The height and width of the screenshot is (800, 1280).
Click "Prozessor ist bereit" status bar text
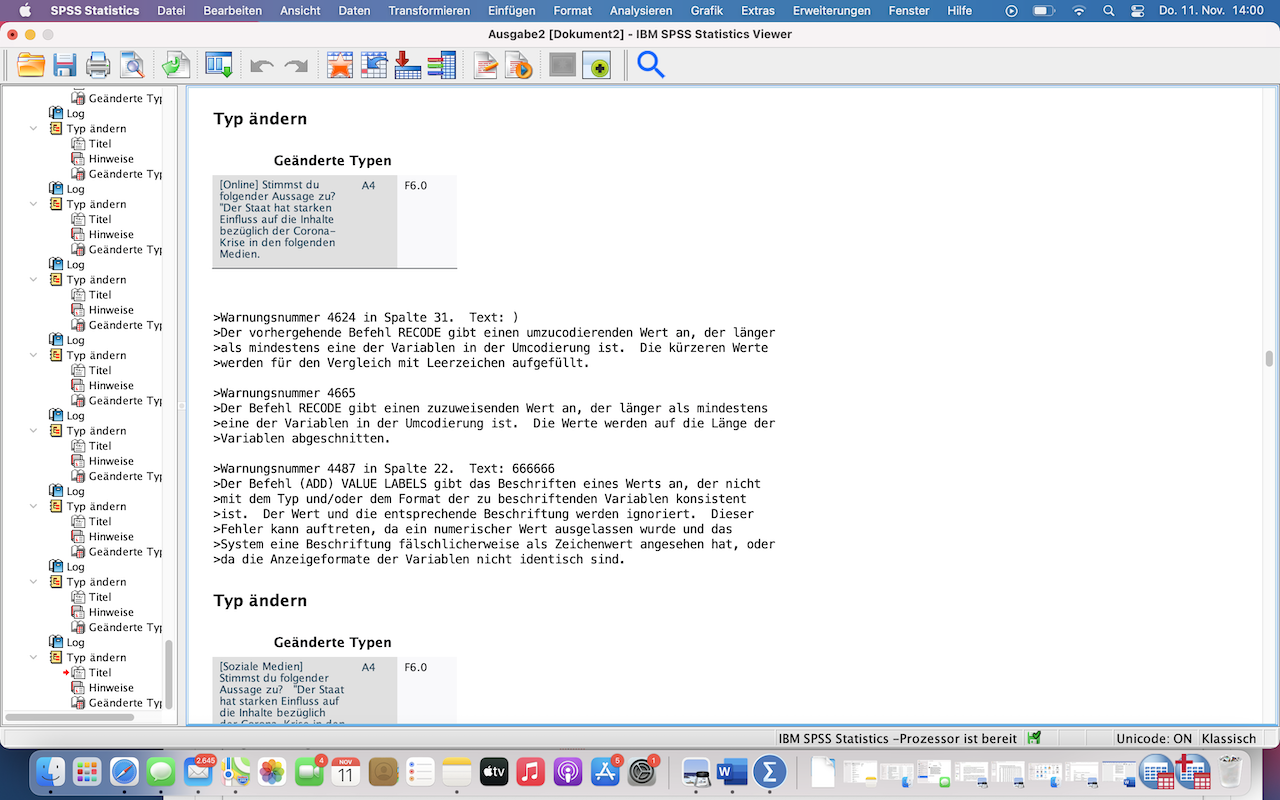(959, 739)
